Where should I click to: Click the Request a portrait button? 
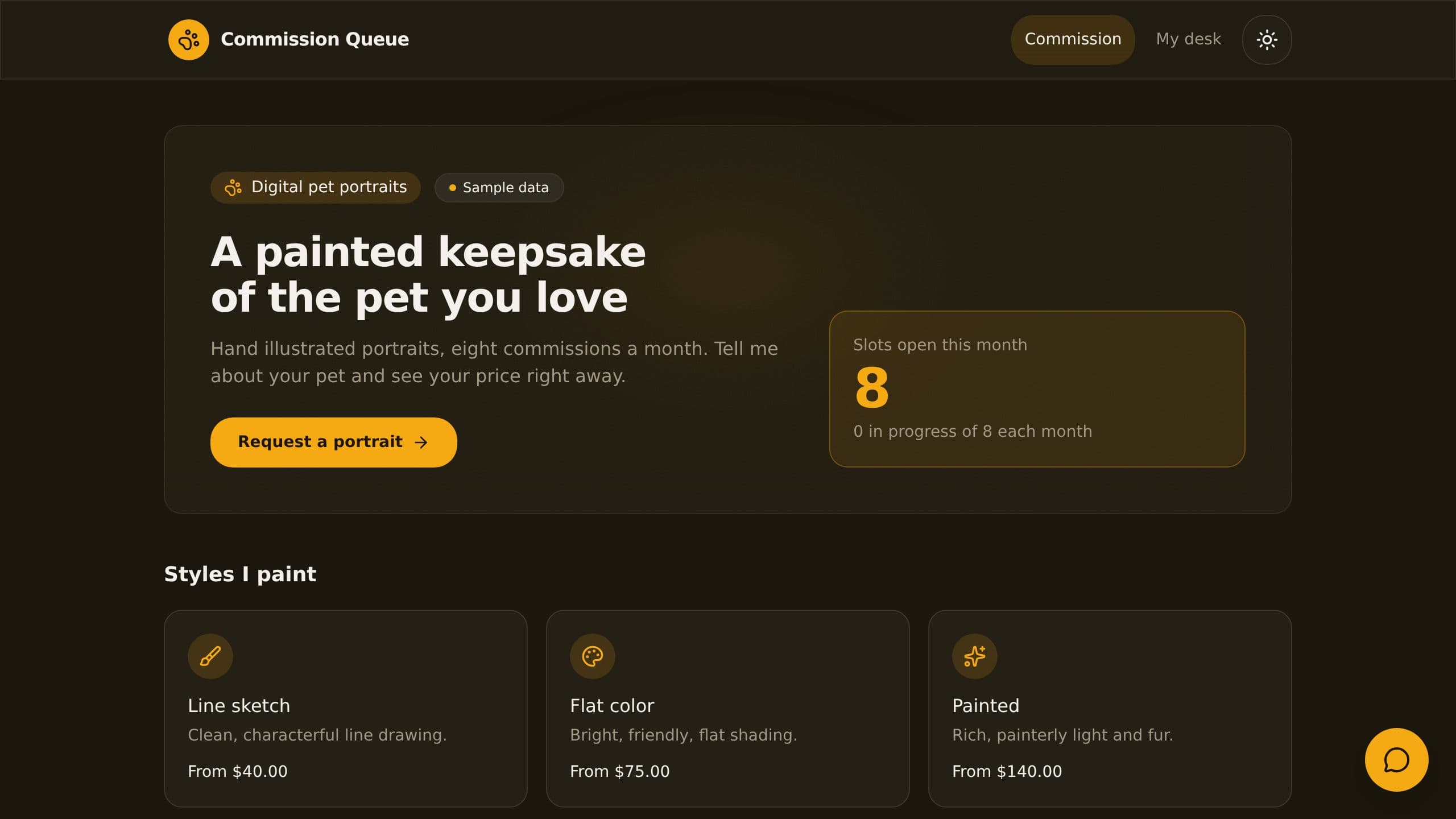click(x=333, y=442)
